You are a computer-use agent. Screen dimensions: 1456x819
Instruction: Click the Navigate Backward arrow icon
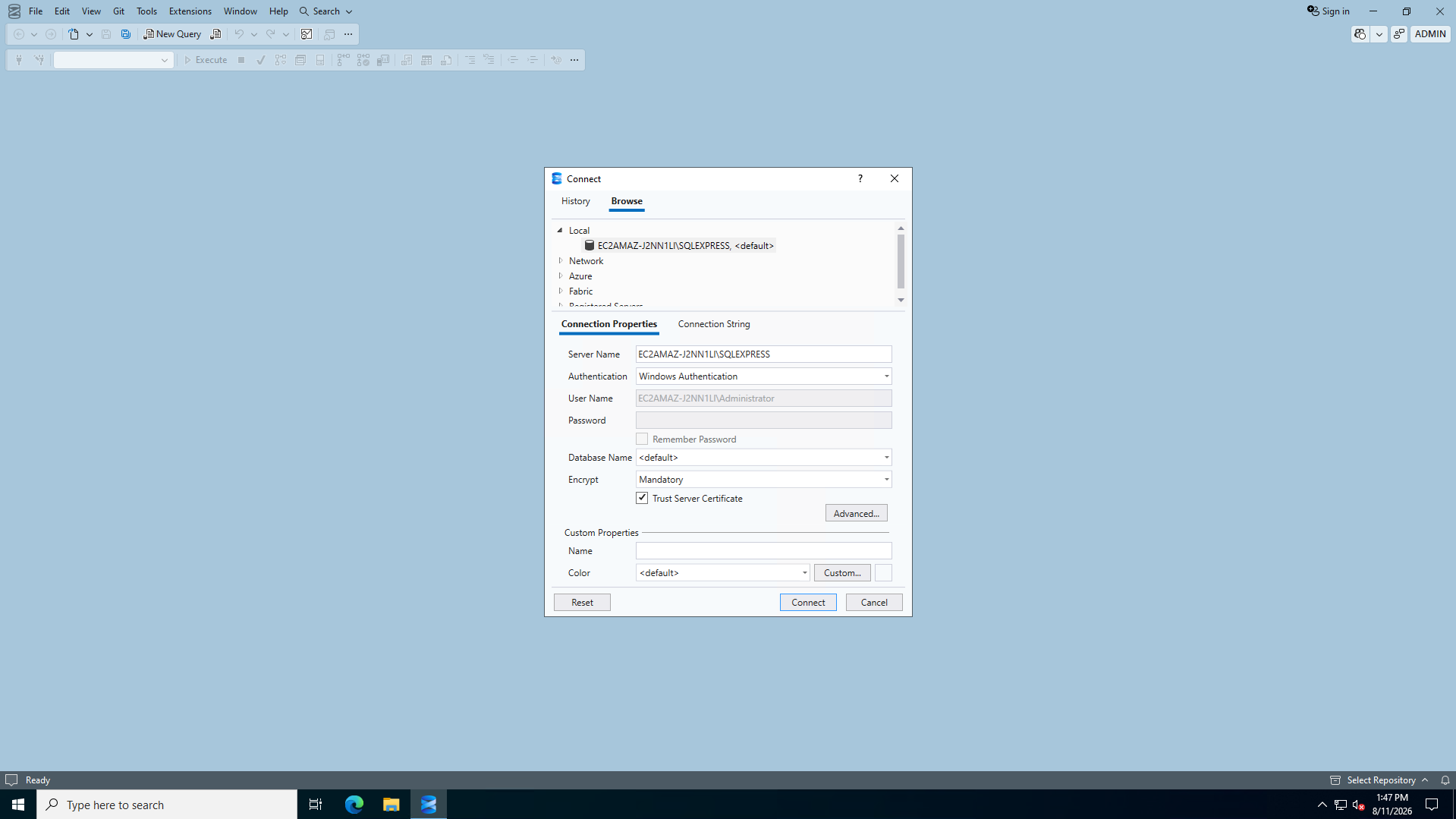[x=19, y=34]
